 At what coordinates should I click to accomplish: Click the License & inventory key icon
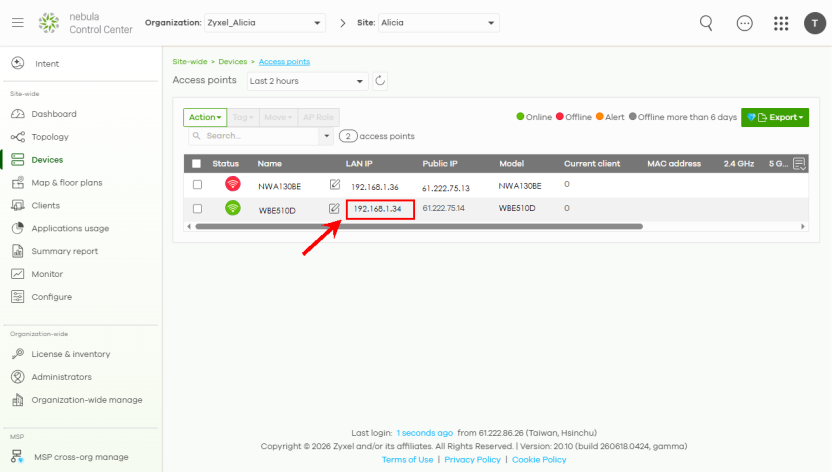[18, 354]
